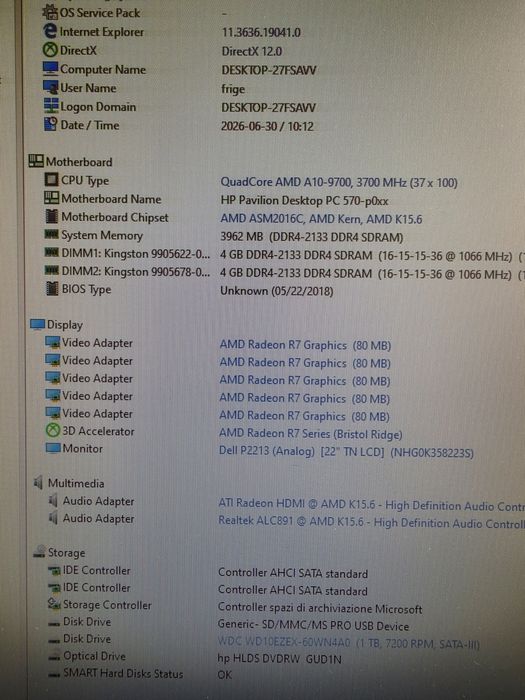This screenshot has height=700, width=525.
Task: Click the Storage section icon
Action: (x=39, y=551)
